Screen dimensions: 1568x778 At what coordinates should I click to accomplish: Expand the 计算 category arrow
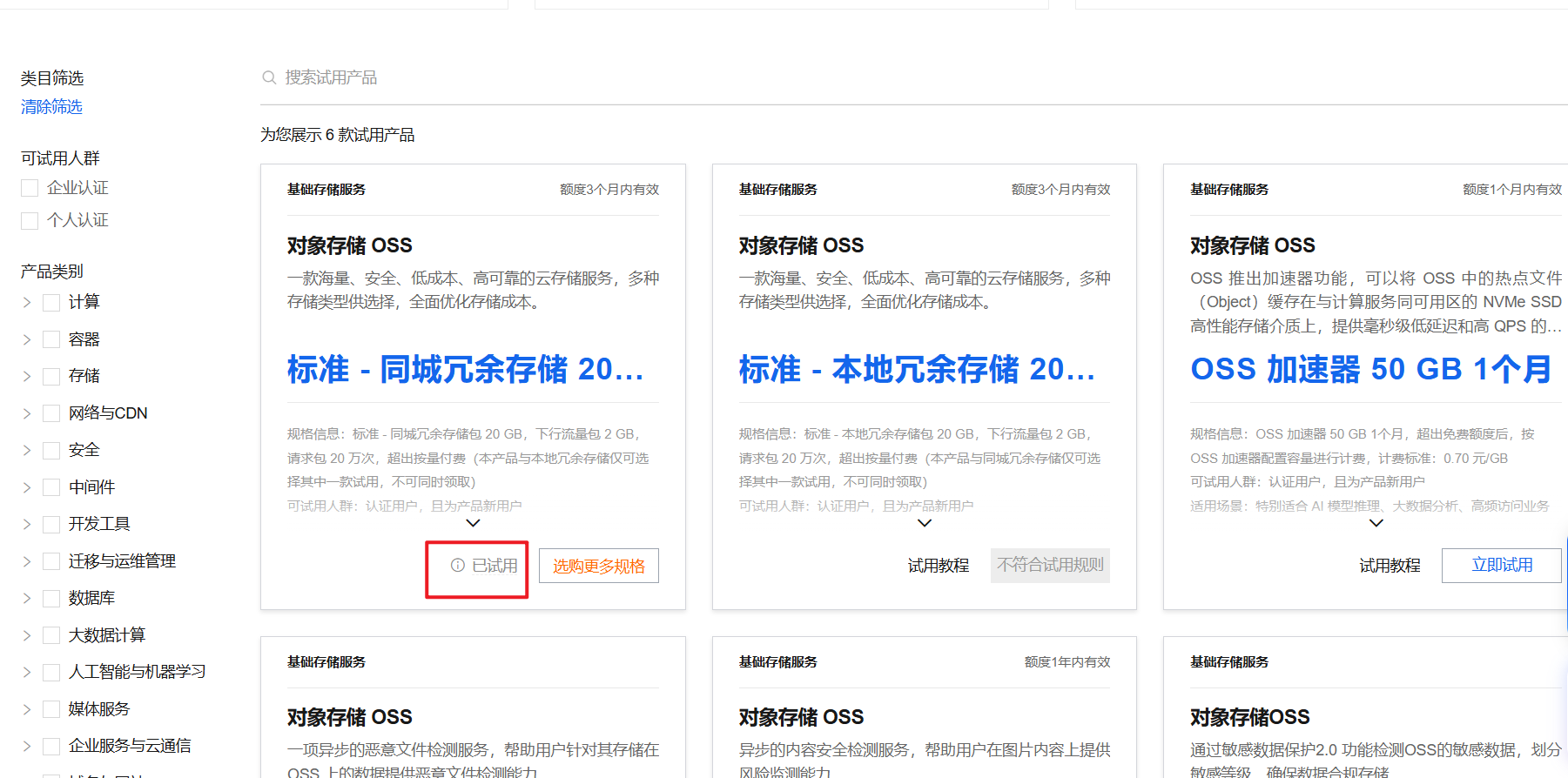[x=26, y=302]
